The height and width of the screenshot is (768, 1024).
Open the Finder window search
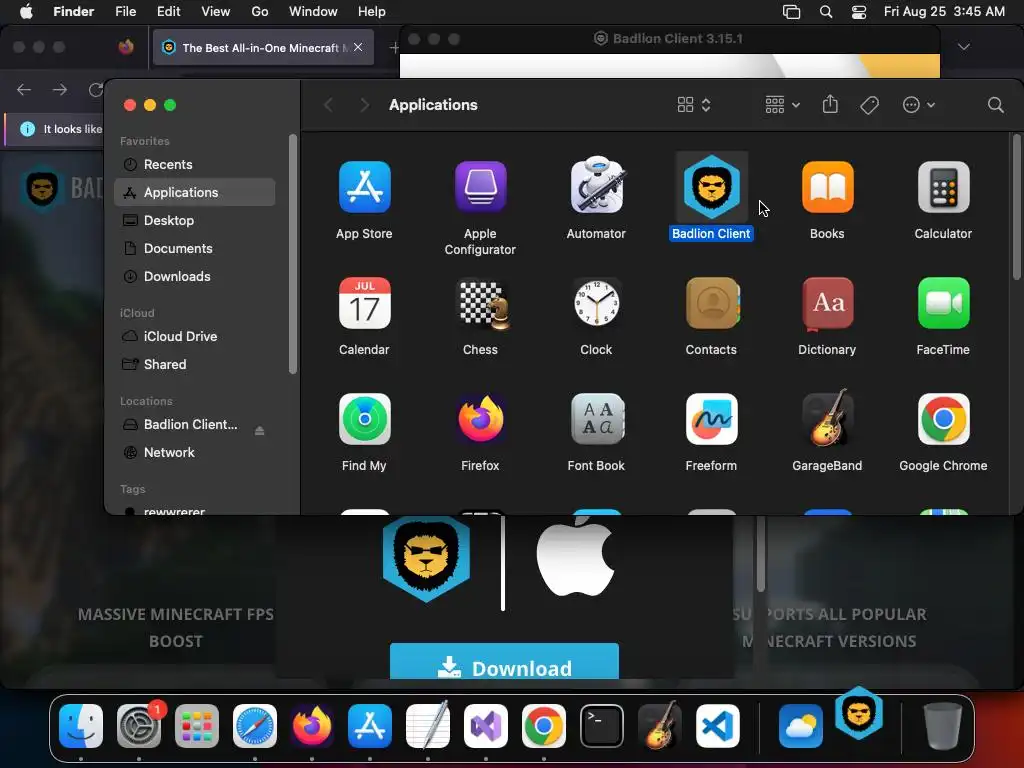click(995, 105)
